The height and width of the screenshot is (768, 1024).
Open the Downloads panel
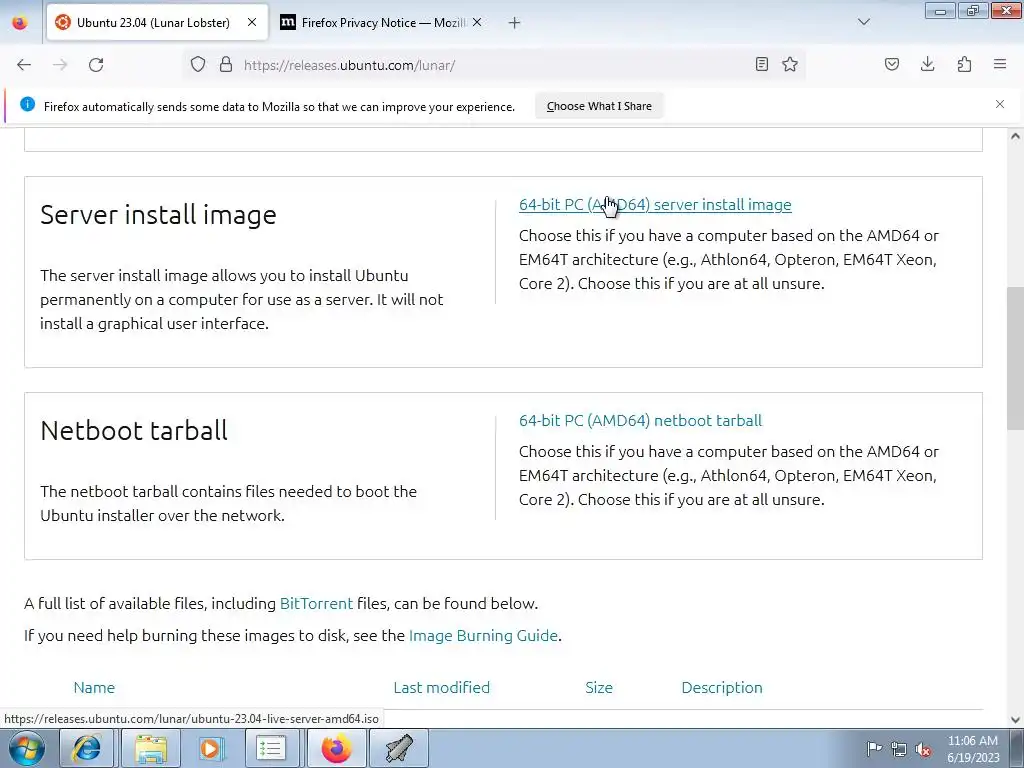pos(927,64)
